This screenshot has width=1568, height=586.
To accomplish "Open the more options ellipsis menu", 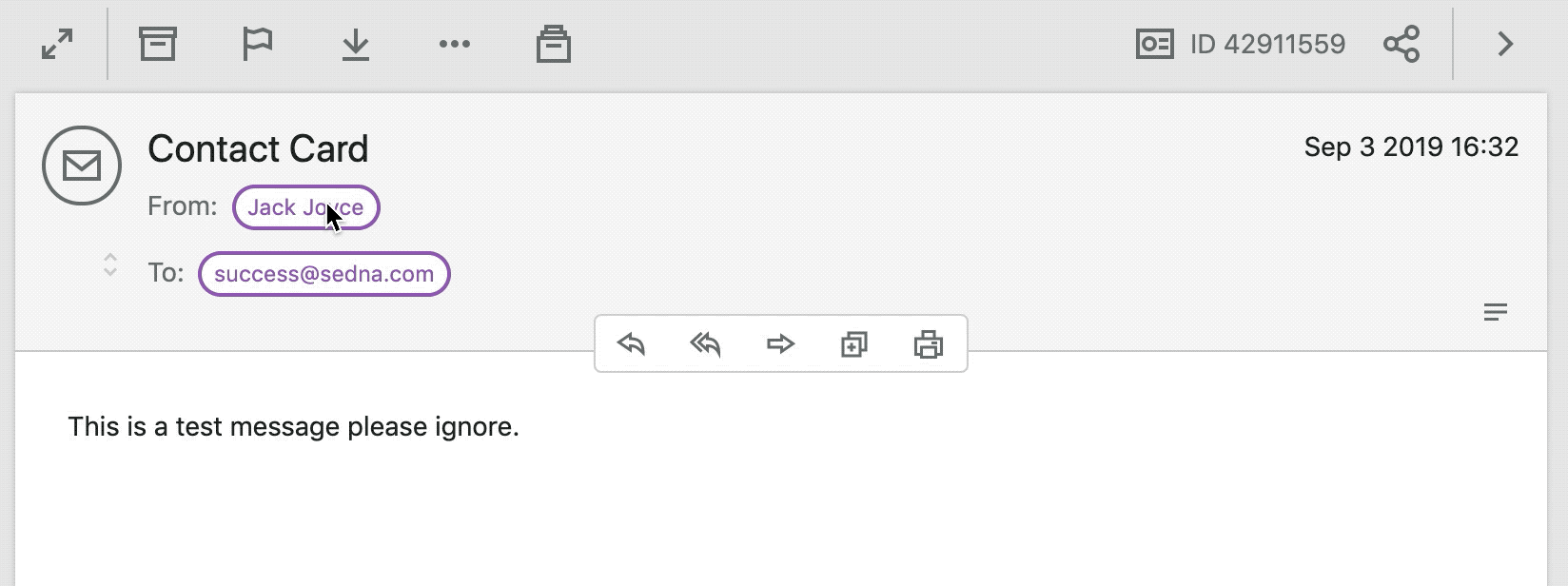I will (455, 44).
